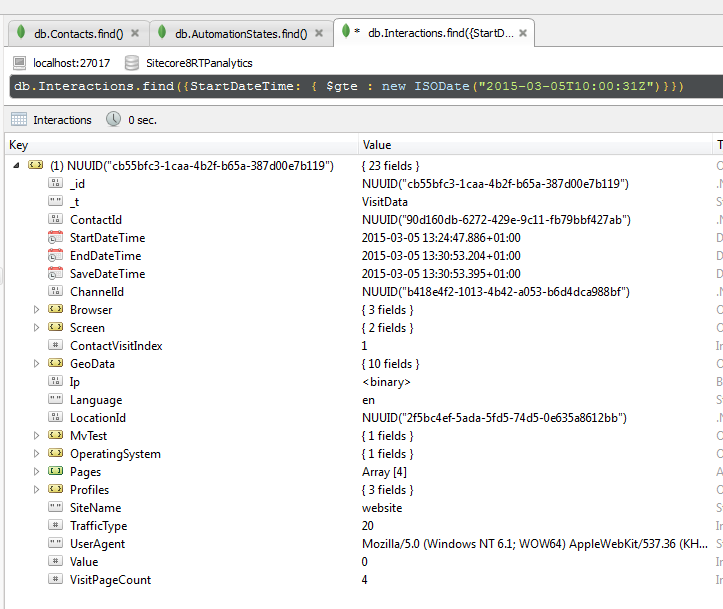Click the ContactVisitIndex number type icon
Screen dimensions: 723x609
coord(56,346)
